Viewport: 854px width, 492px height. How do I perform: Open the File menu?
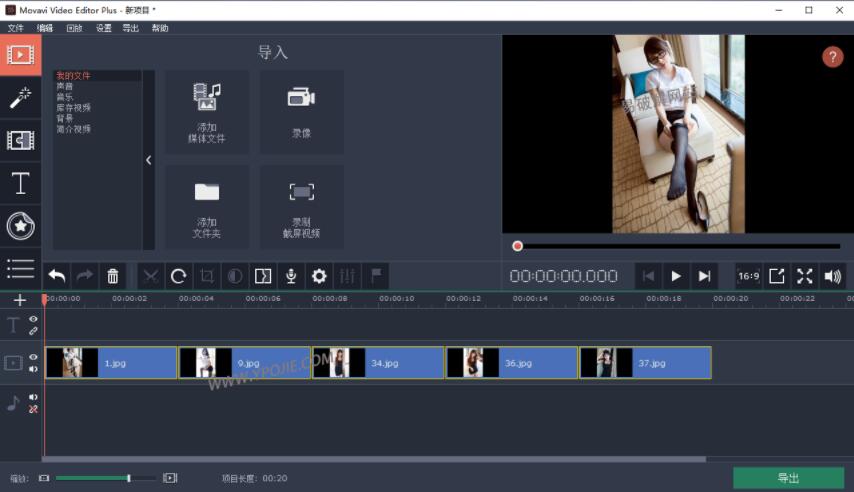point(15,28)
